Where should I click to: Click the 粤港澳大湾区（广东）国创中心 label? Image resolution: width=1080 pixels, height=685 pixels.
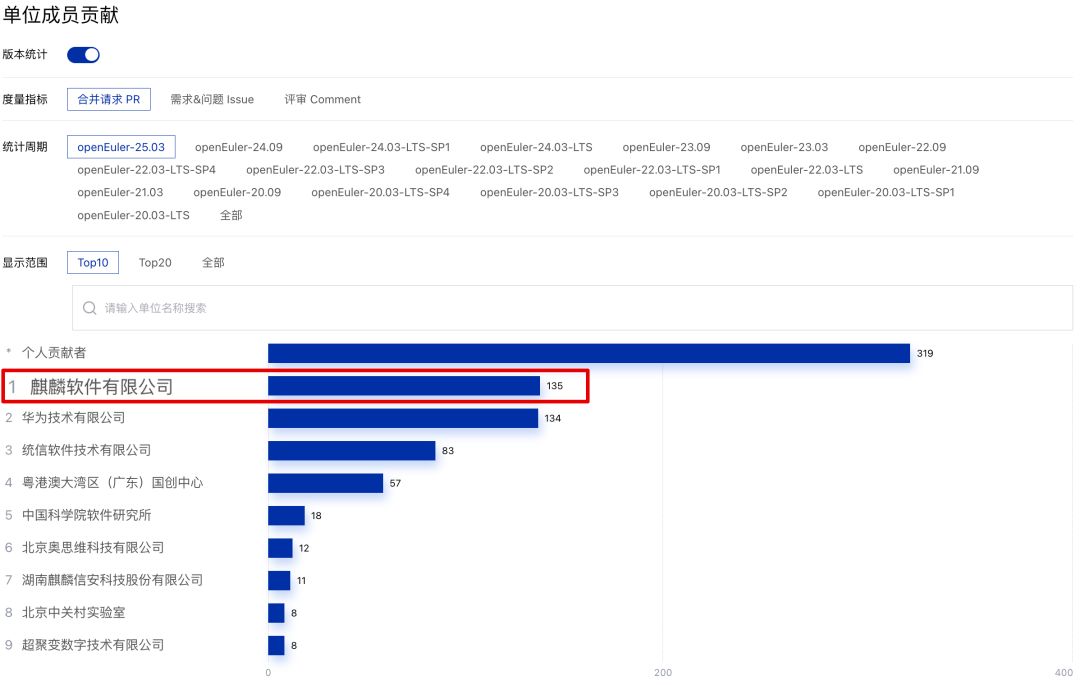click(112, 483)
